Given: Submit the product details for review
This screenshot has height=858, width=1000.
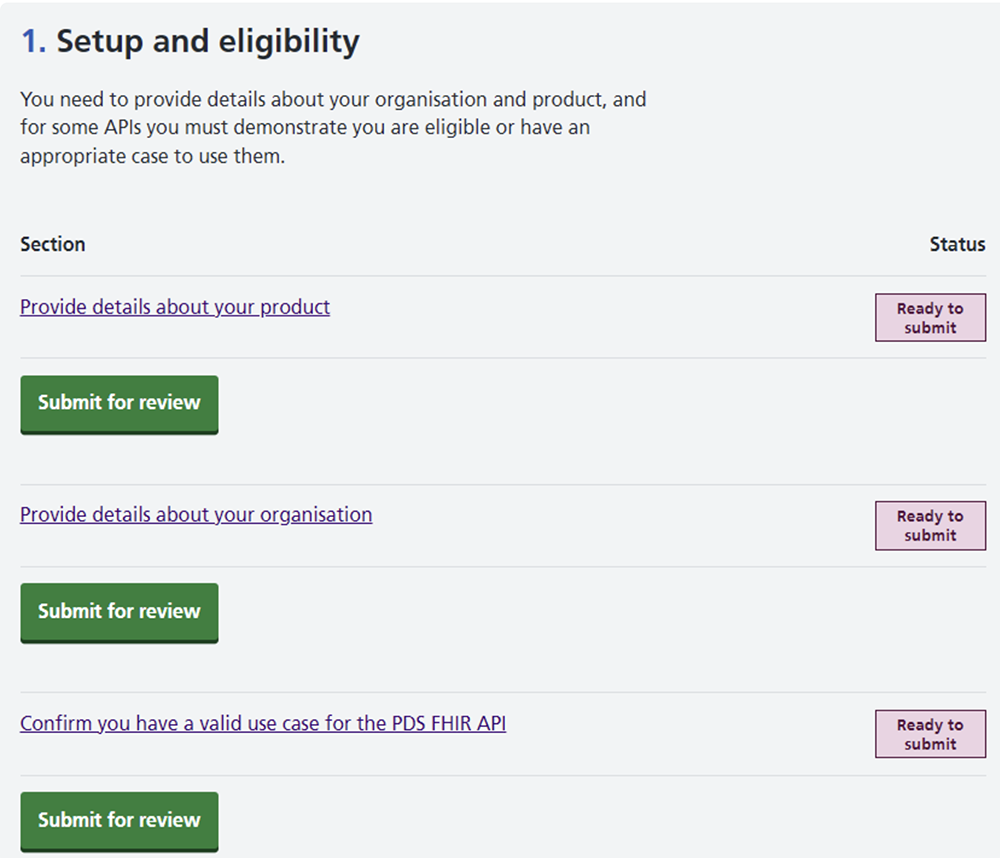Looking at the screenshot, I should point(119,403).
